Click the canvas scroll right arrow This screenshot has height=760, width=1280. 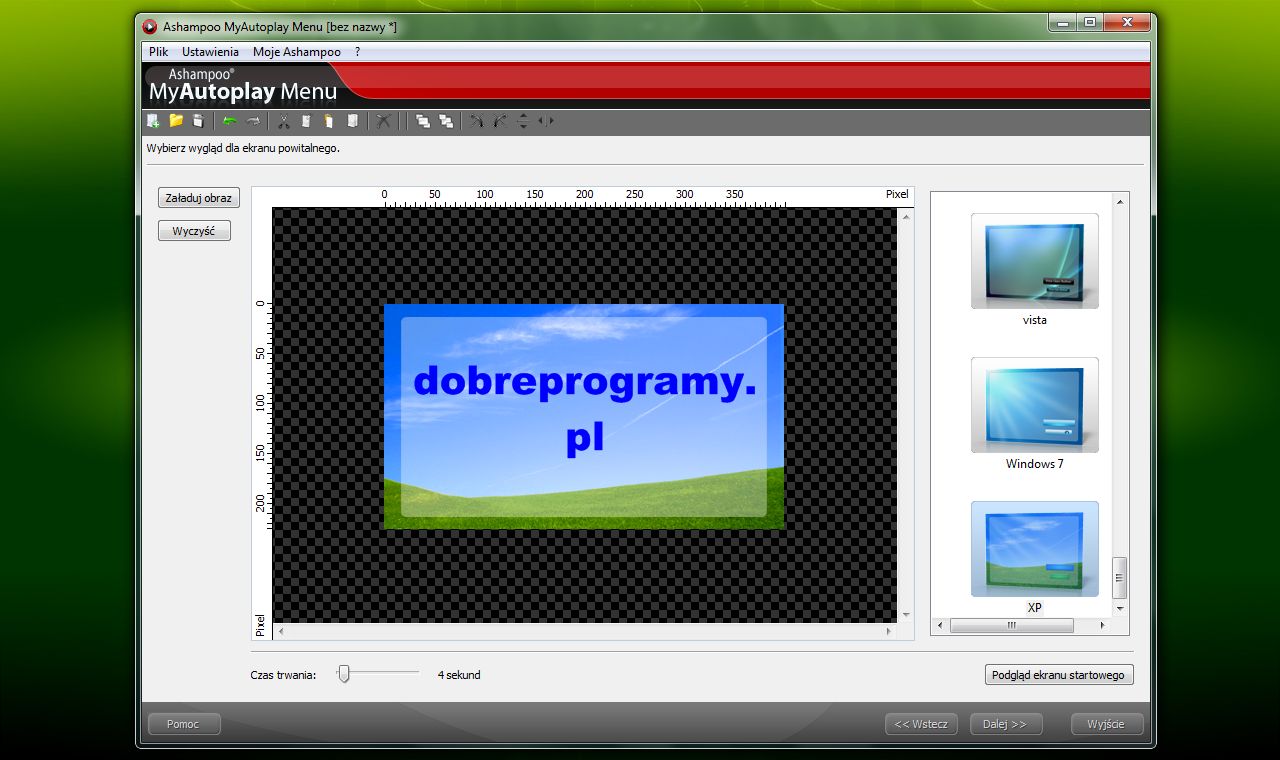(x=889, y=632)
